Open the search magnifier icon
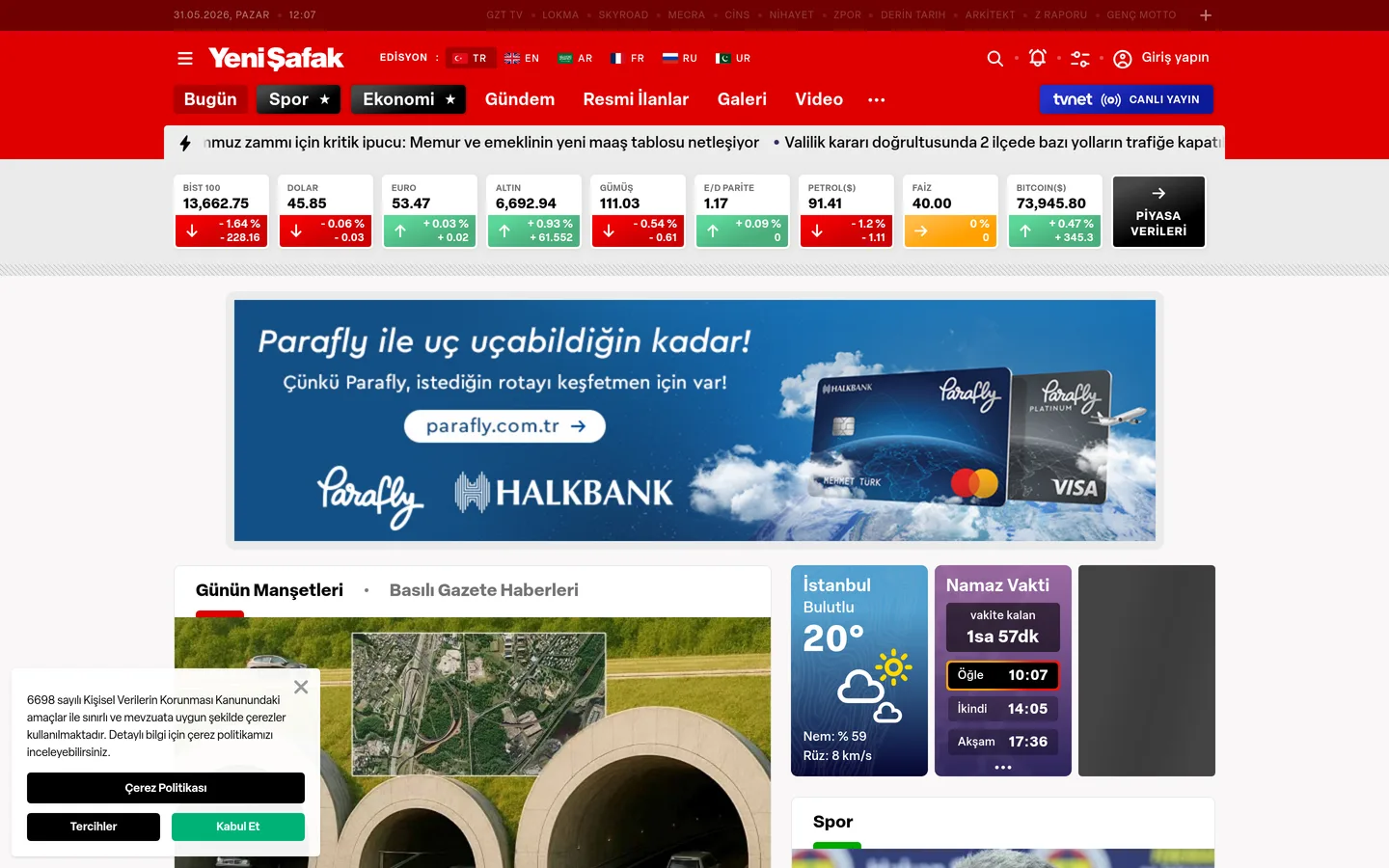The image size is (1389, 868). (x=994, y=59)
